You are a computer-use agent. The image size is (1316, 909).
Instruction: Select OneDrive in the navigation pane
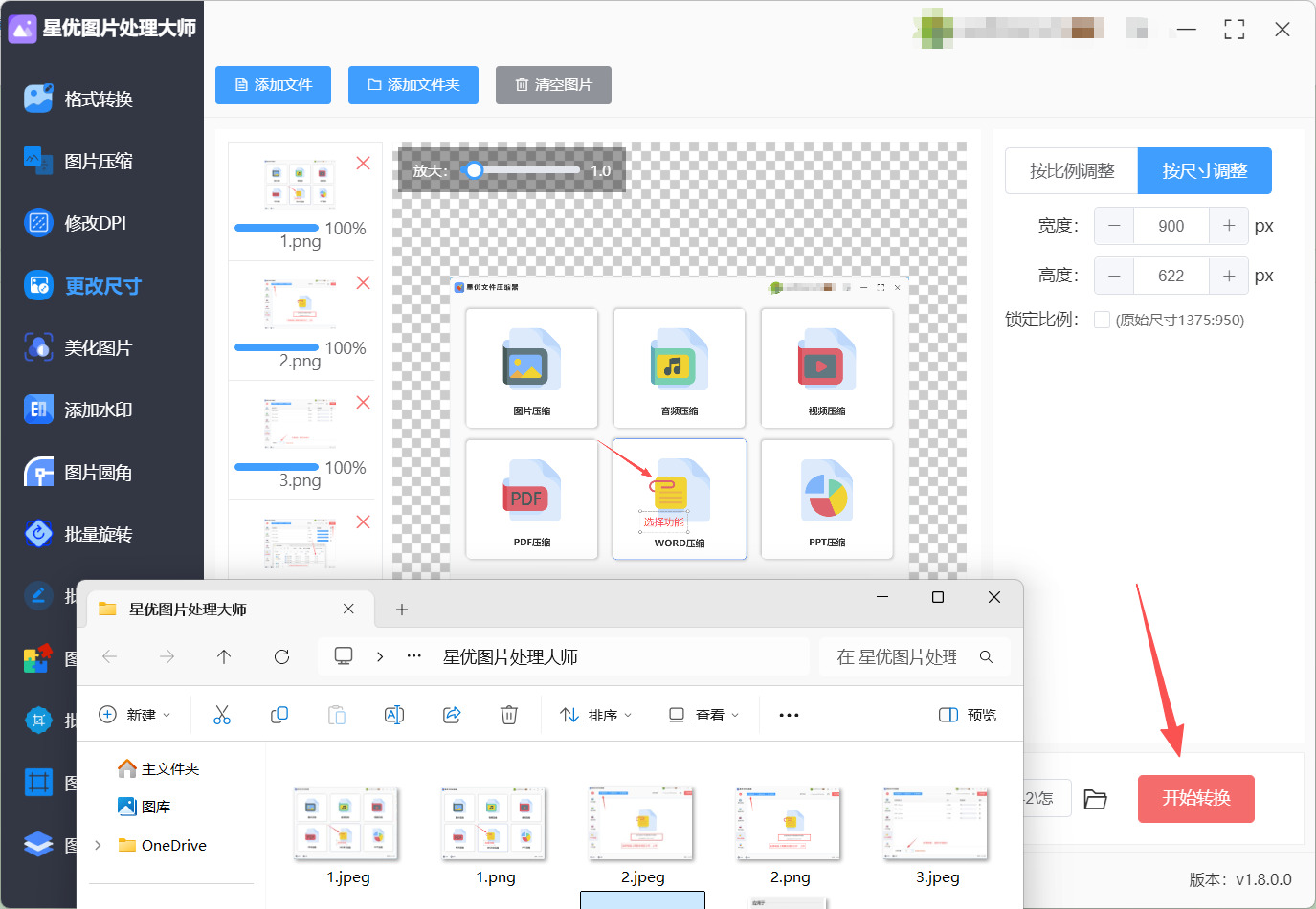click(x=162, y=845)
